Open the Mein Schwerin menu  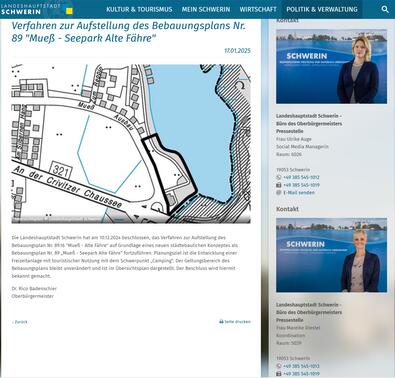coord(206,9)
